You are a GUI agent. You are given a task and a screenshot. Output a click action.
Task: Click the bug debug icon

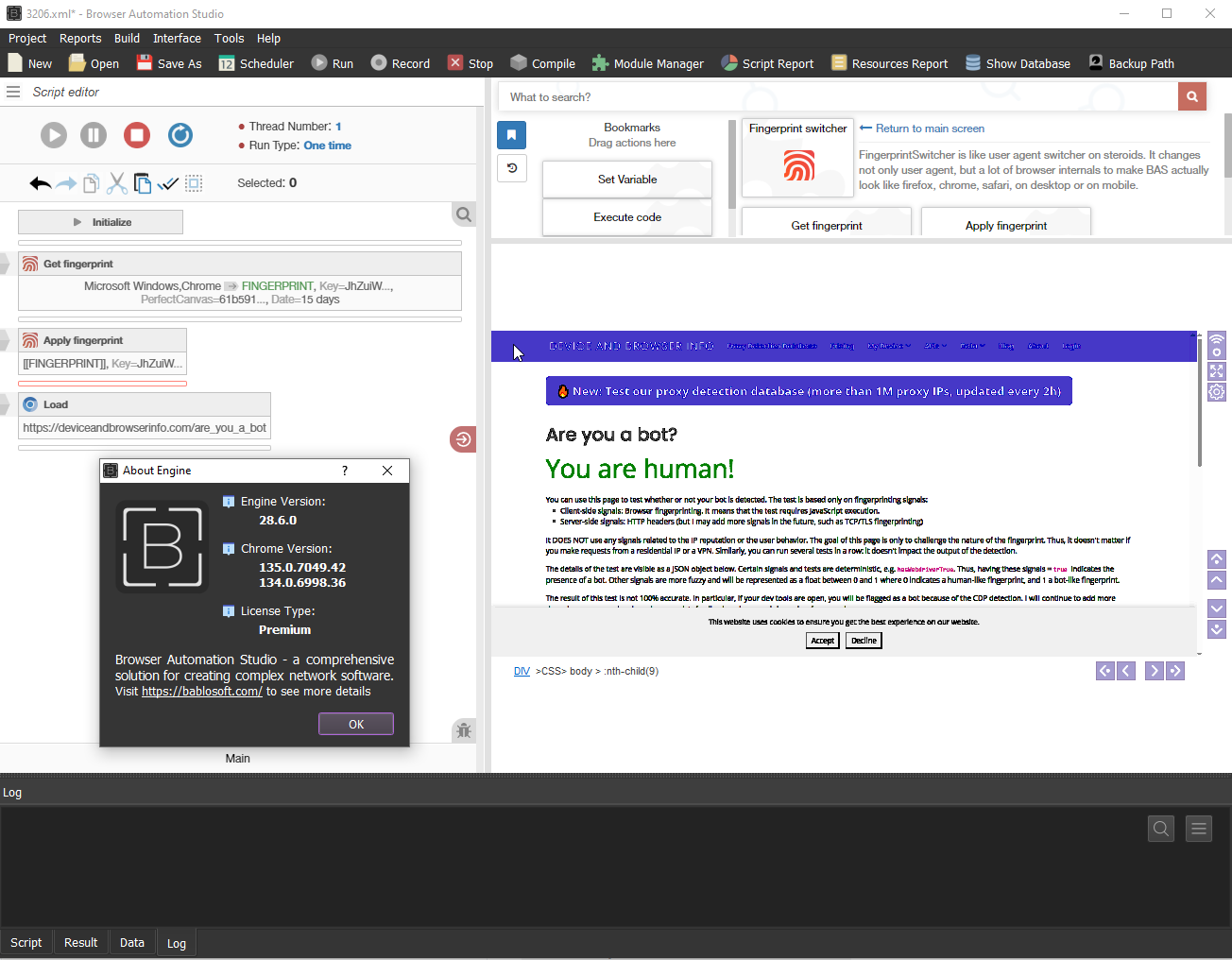pyautogui.click(x=463, y=730)
